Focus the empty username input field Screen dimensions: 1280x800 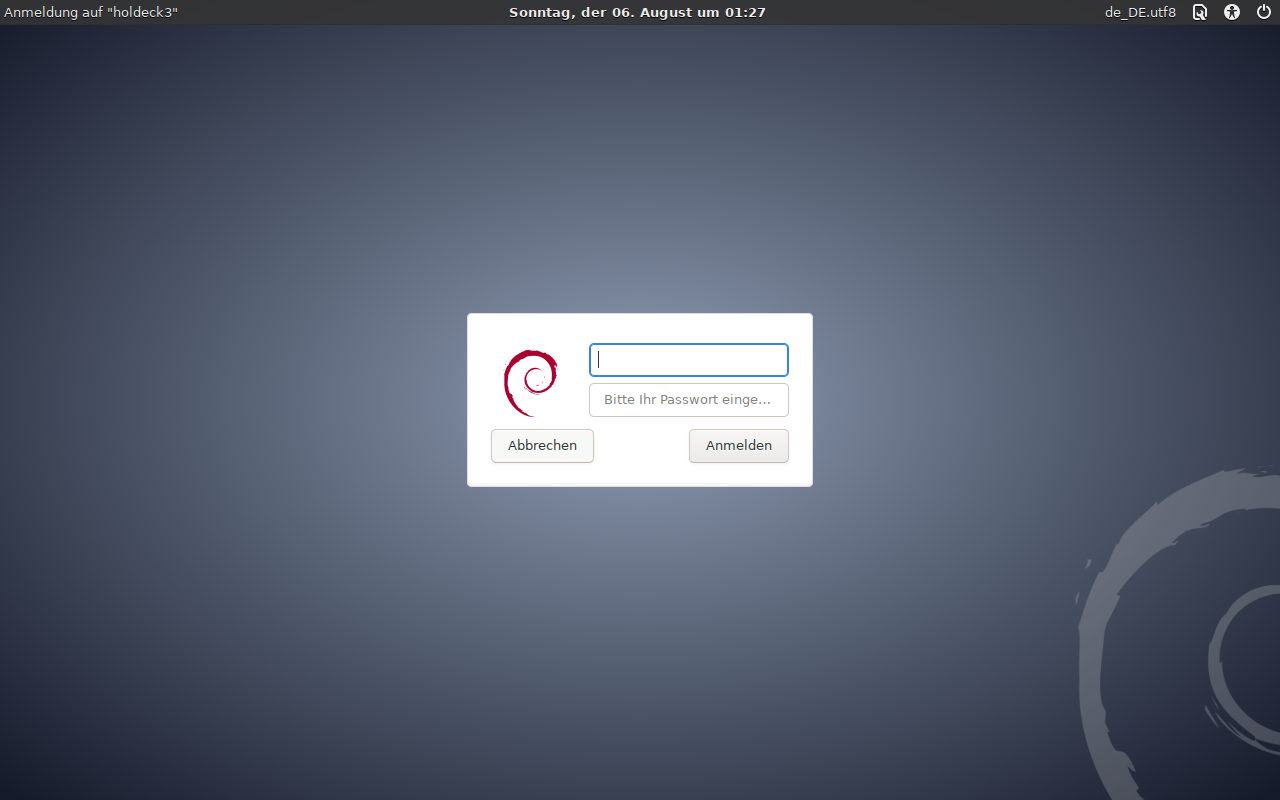point(689,360)
